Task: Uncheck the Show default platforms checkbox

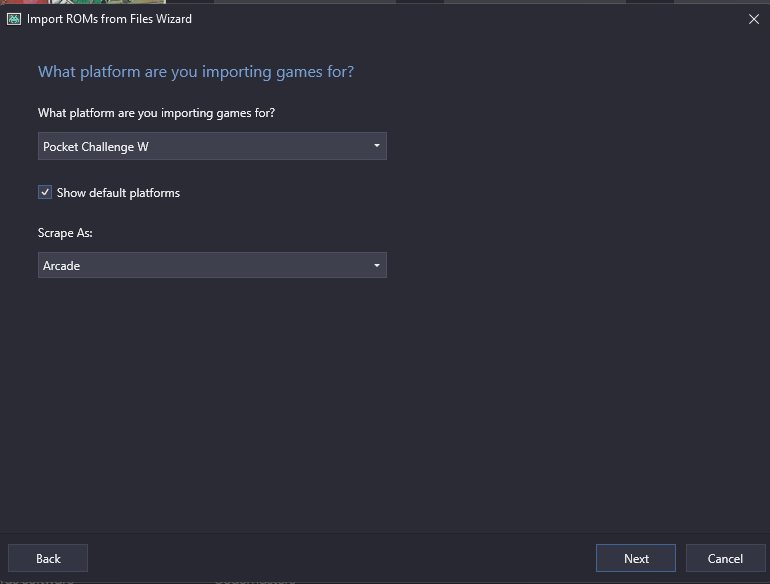Action: [x=45, y=192]
